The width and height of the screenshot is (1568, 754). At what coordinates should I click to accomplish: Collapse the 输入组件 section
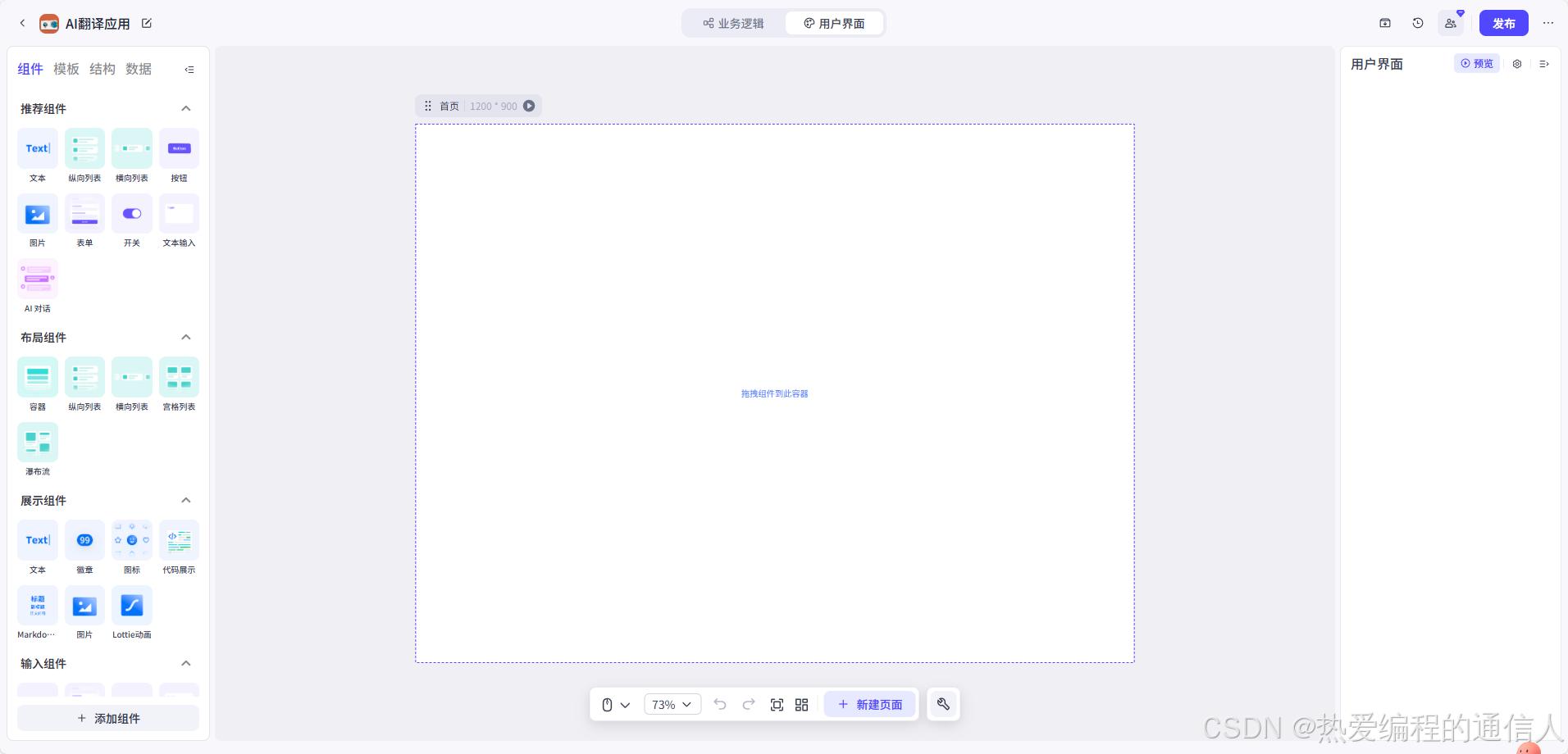click(x=186, y=663)
